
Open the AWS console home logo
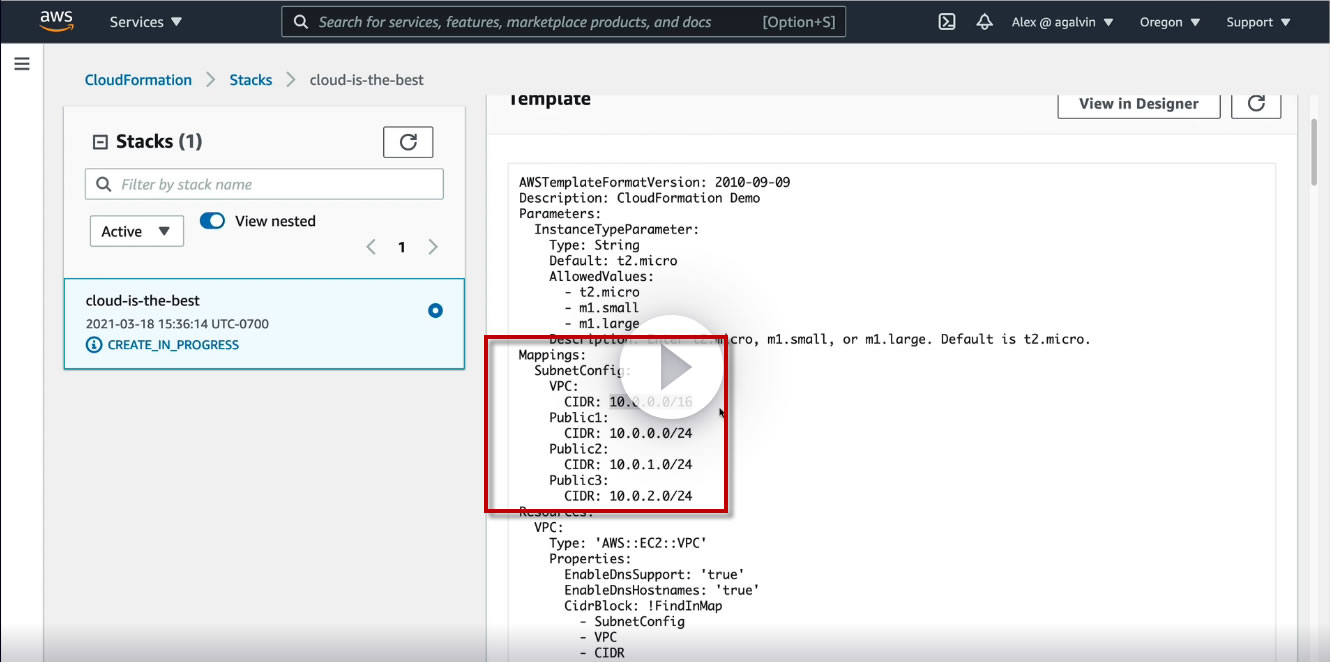tap(56, 21)
